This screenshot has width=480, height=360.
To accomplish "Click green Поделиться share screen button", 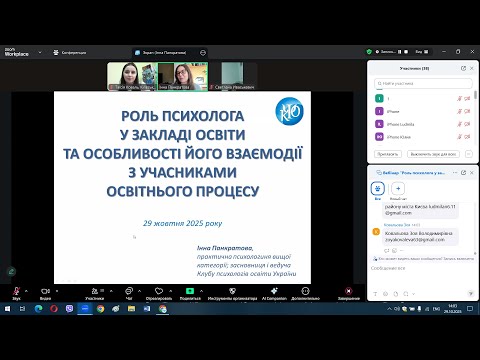I will [x=190, y=293].
